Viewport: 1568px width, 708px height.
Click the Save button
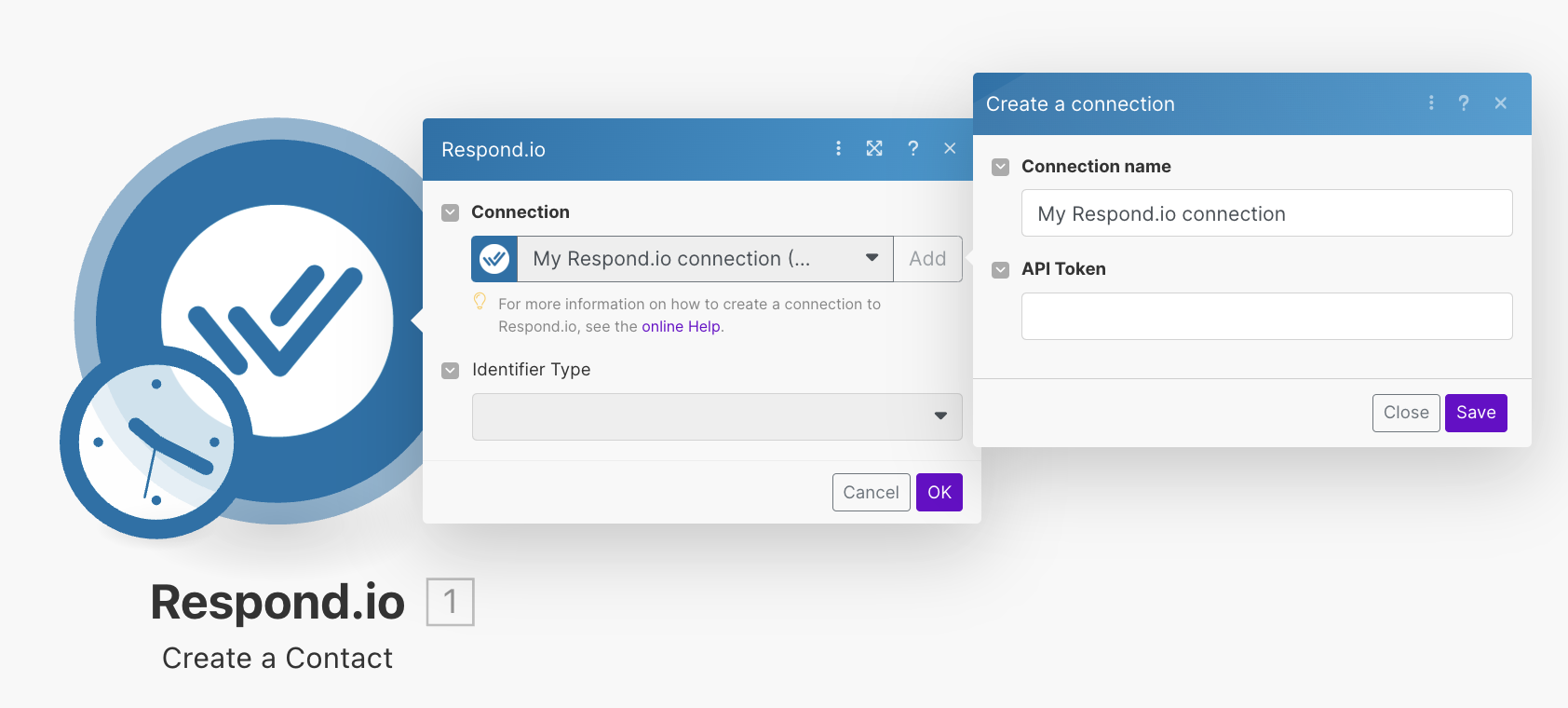(x=1476, y=413)
